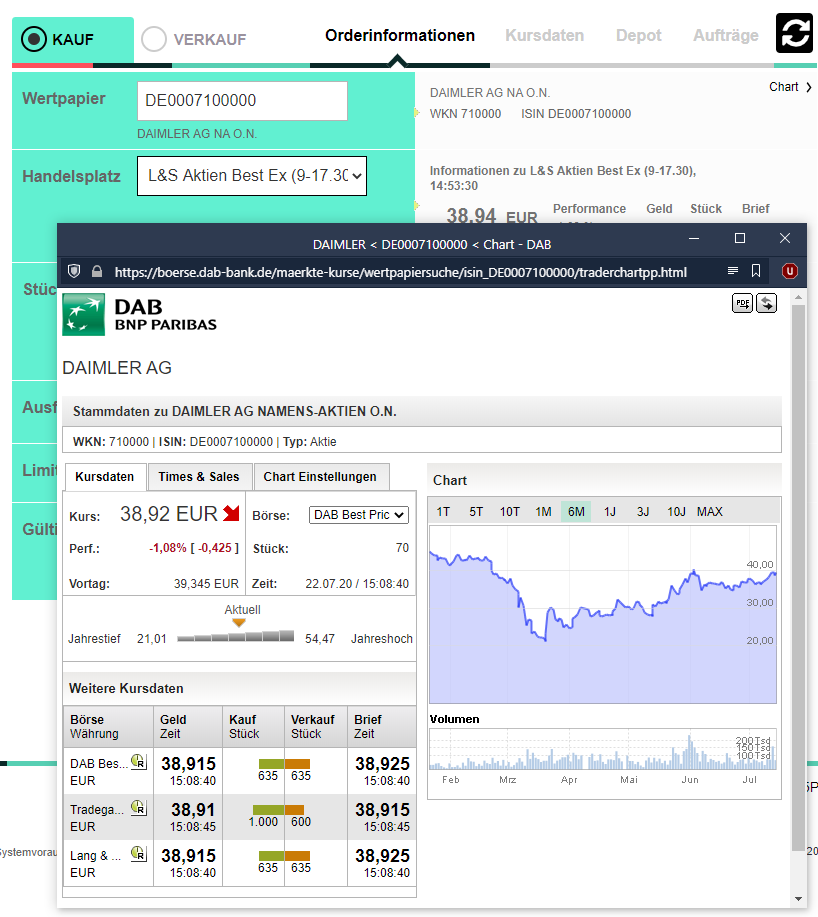Maximize the chart popup window
The height and width of the screenshot is (917, 818).
[740, 238]
